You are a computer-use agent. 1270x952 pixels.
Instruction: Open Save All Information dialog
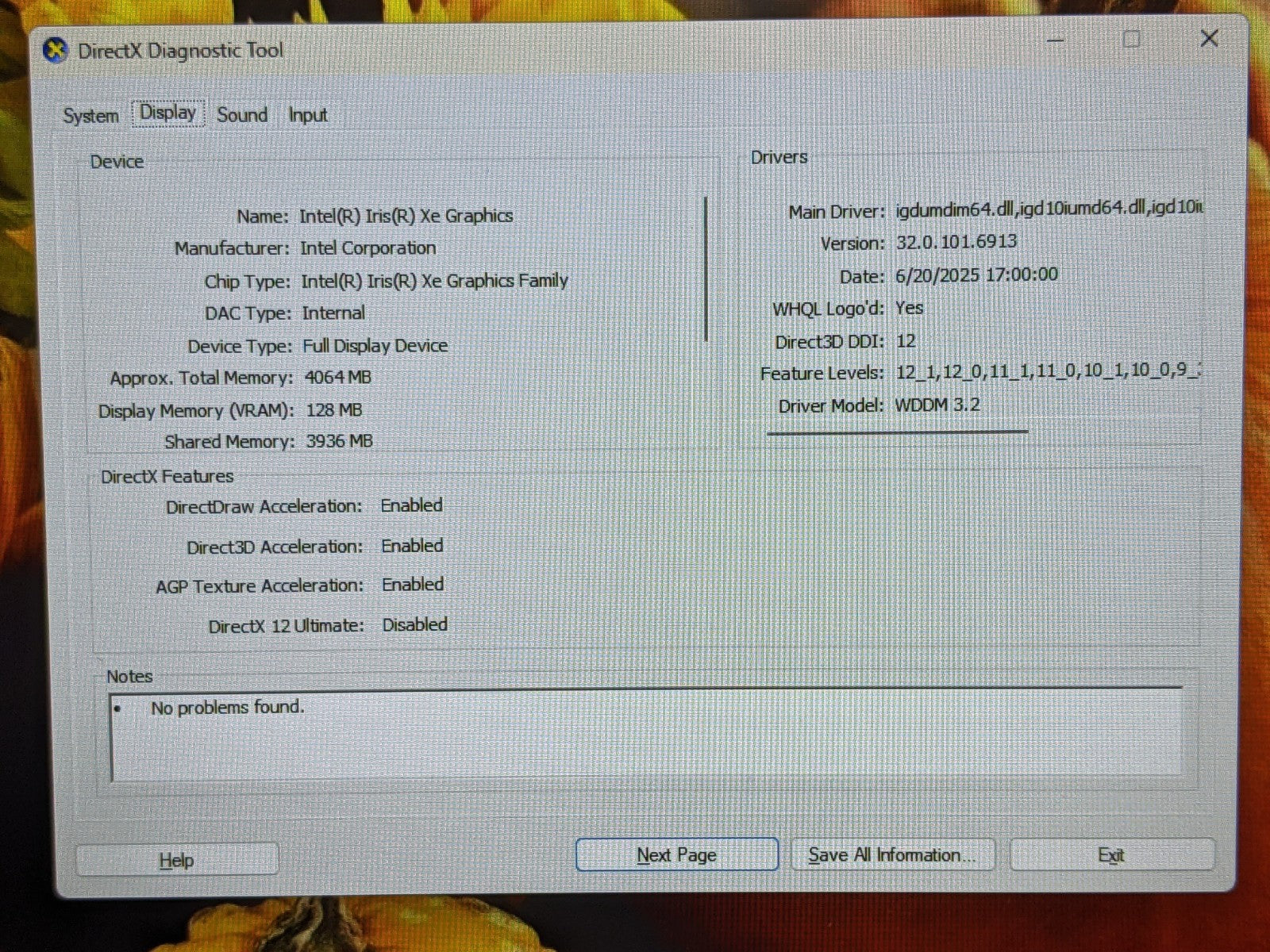(892, 854)
